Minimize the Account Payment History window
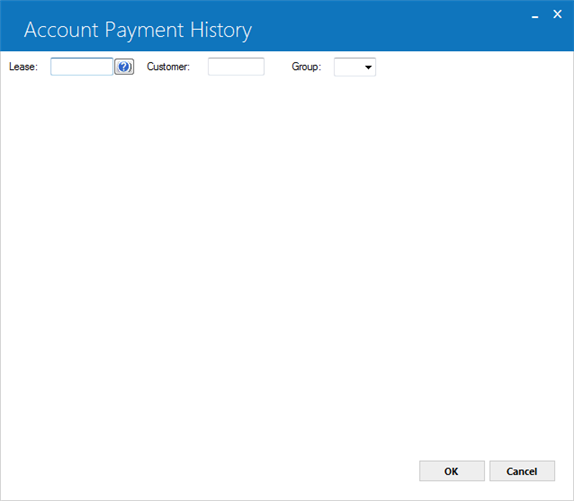 (535, 16)
